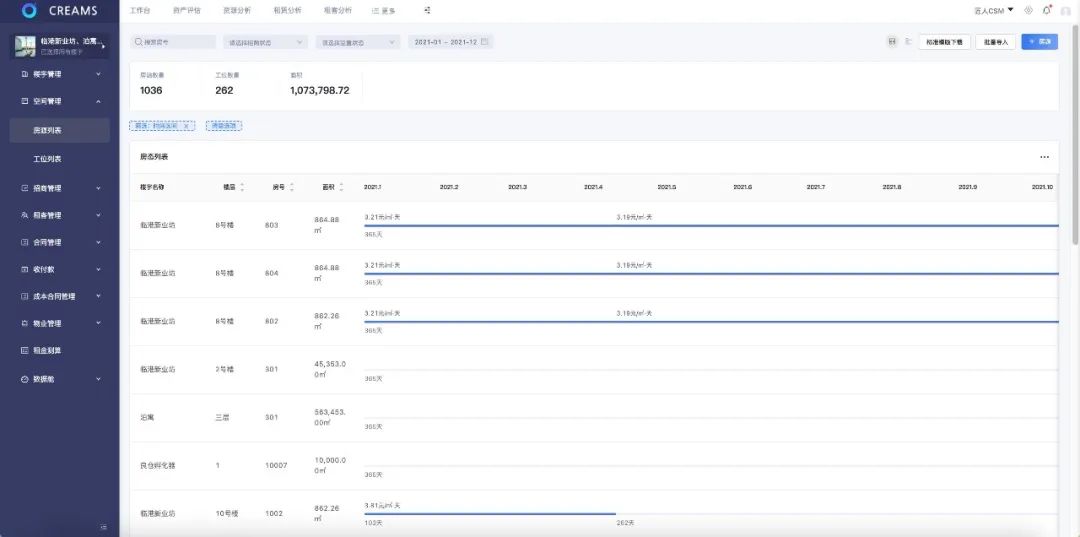
Task: Click the room number search field
Action: coord(174,42)
